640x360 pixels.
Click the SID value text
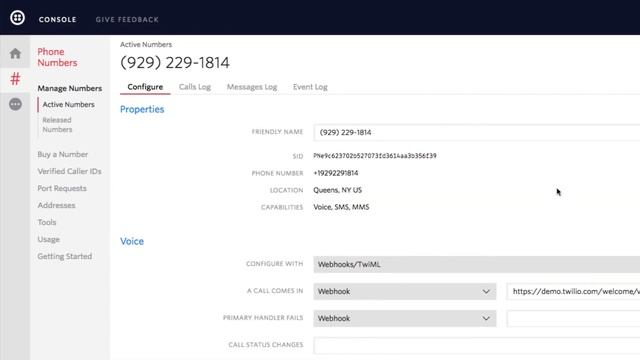(x=375, y=156)
